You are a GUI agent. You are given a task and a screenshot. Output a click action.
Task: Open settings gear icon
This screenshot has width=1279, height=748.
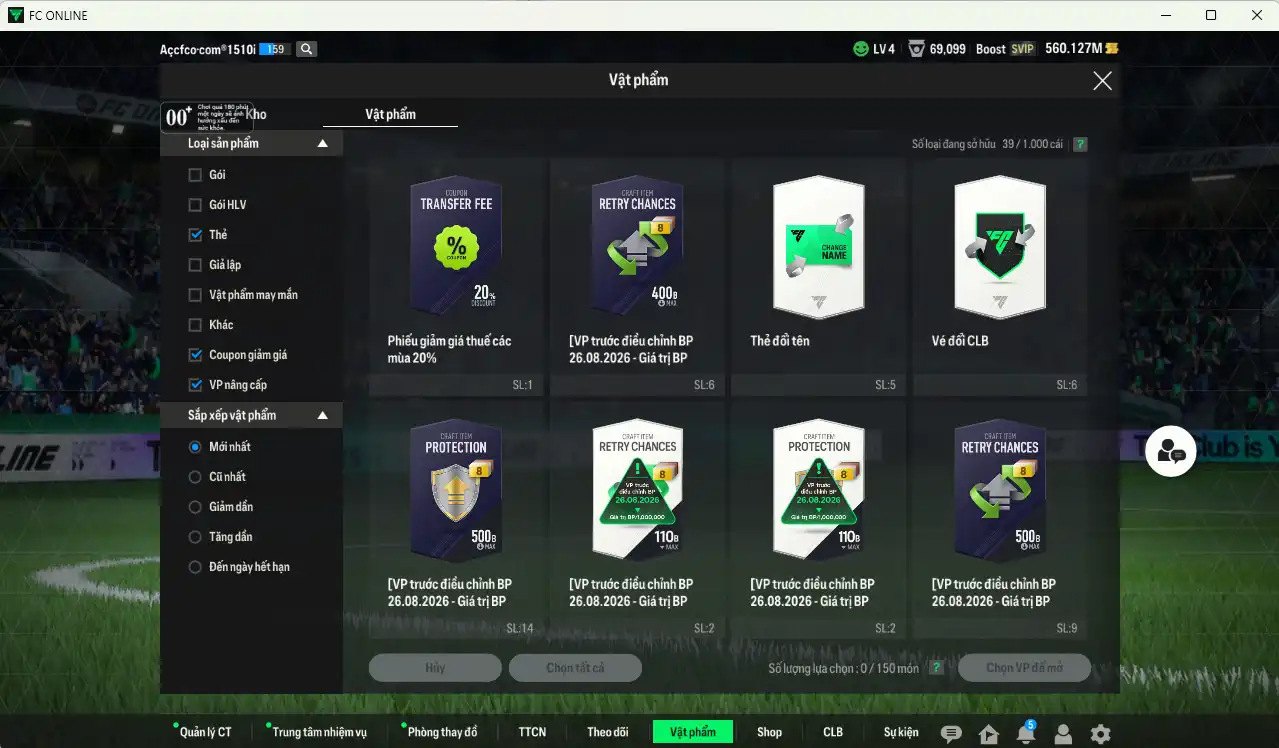pos(1100,734)
